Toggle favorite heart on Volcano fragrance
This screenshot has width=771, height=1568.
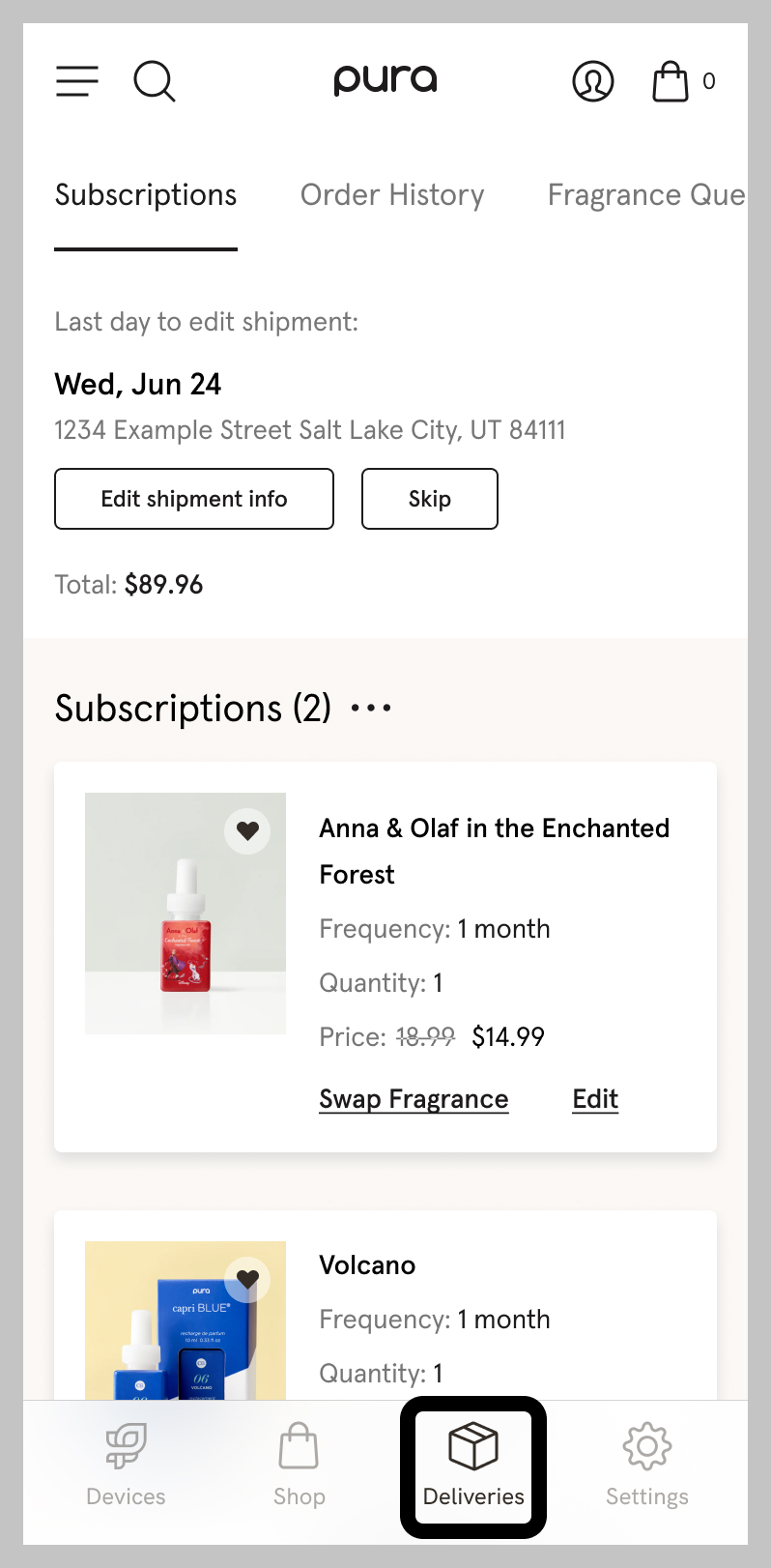point(248,1279)
